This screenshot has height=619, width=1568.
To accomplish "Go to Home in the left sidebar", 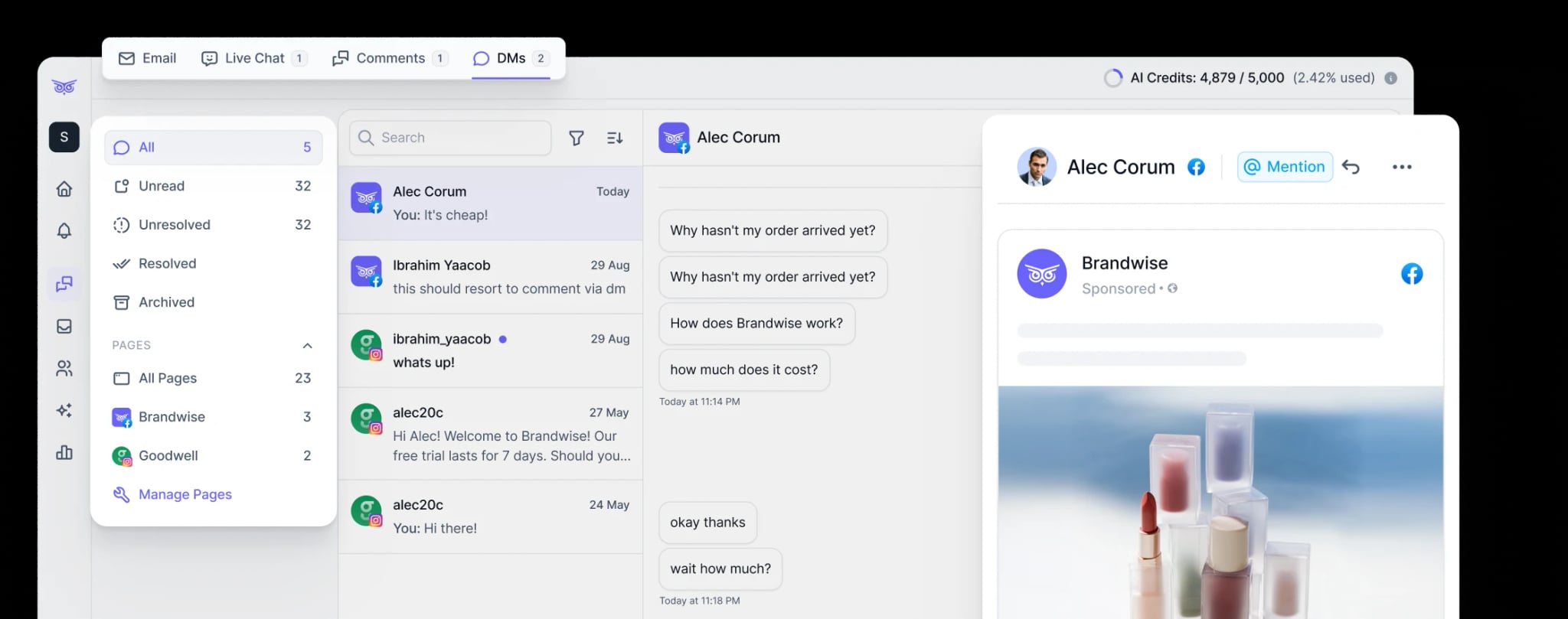I will pos(64,188).
